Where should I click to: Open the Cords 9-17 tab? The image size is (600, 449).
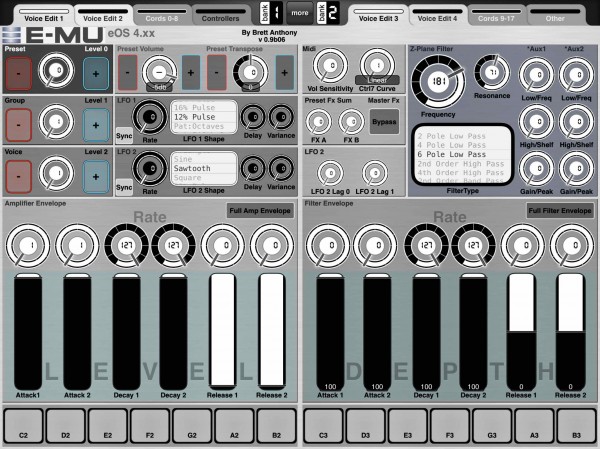click(x=496, y=15)
